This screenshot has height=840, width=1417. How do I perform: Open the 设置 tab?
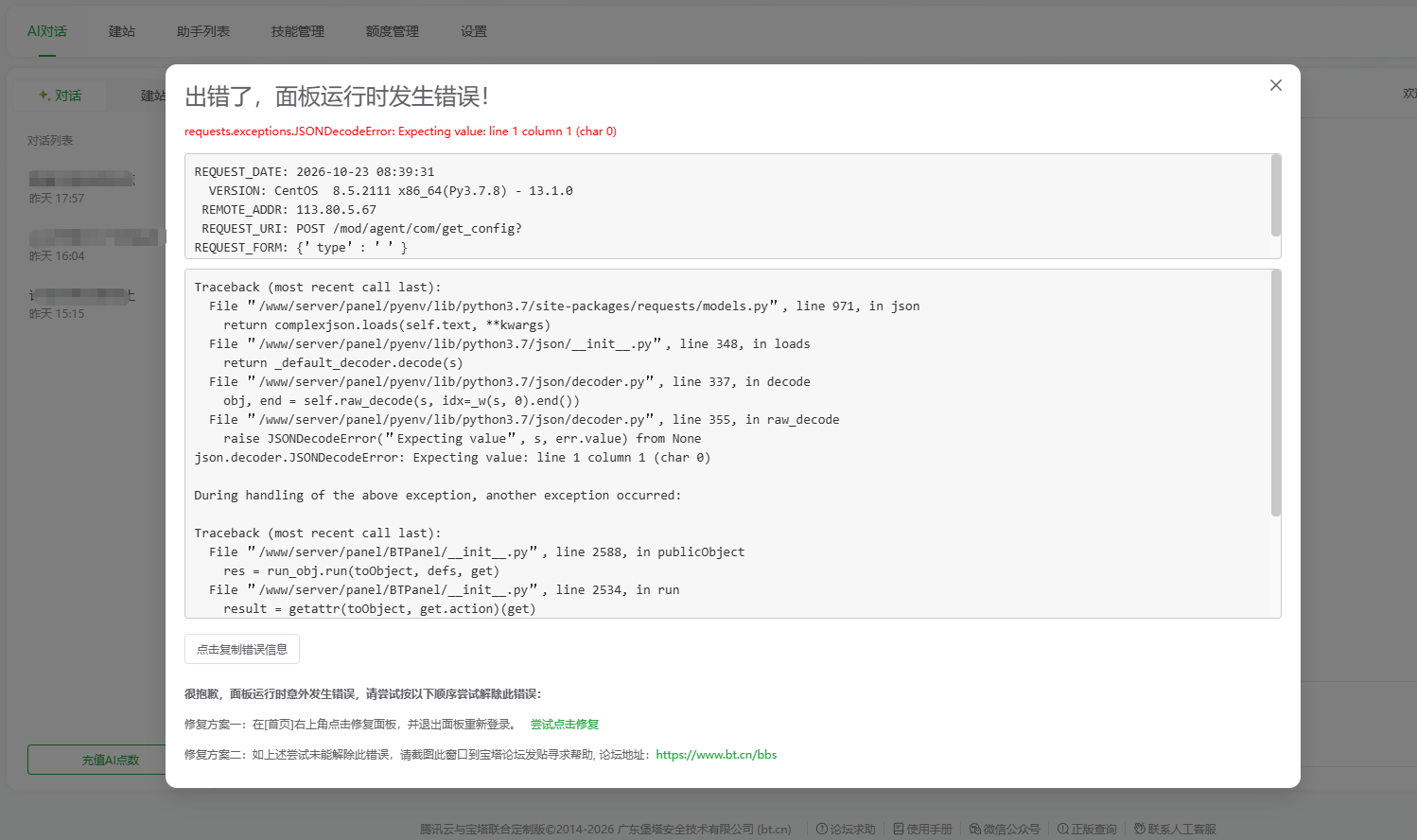(474, 31)
